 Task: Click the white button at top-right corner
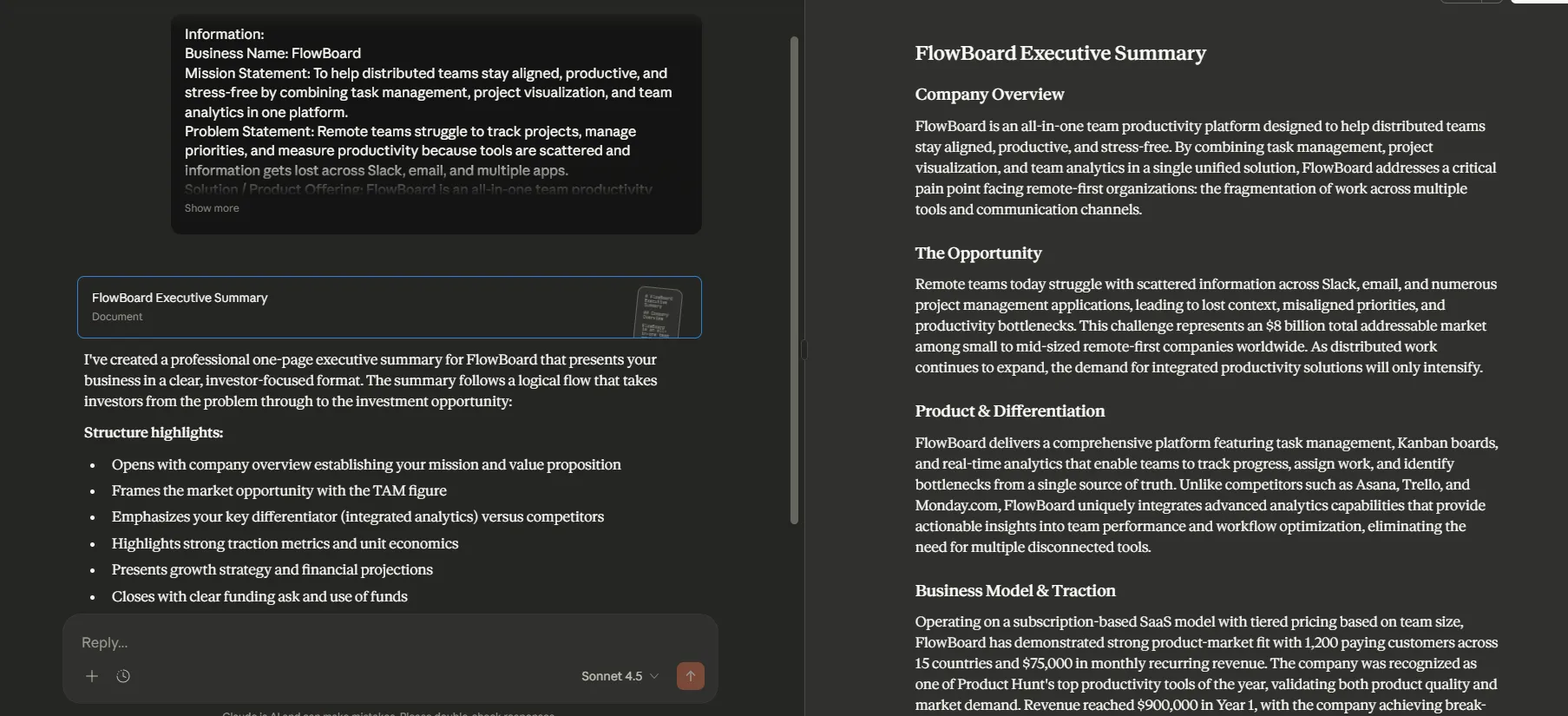1539,2
